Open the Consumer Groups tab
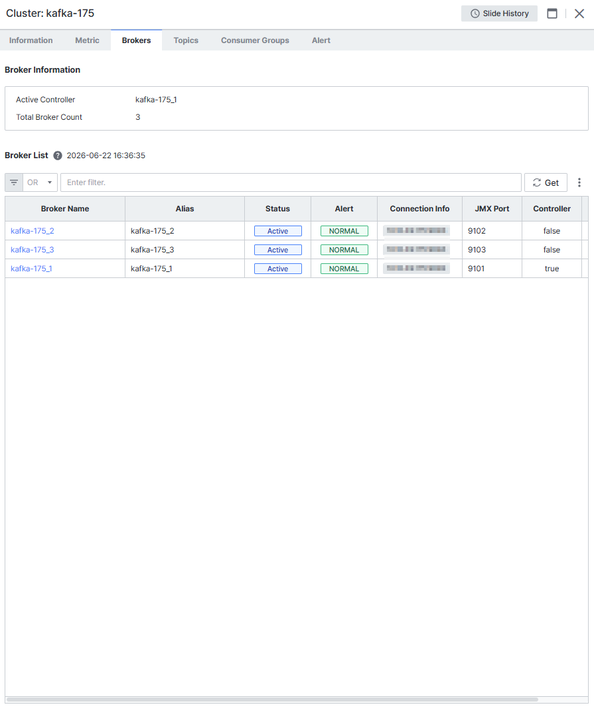The height and width of the screenshot is (713, 594). pyautogui.click(x=255, y=40)
